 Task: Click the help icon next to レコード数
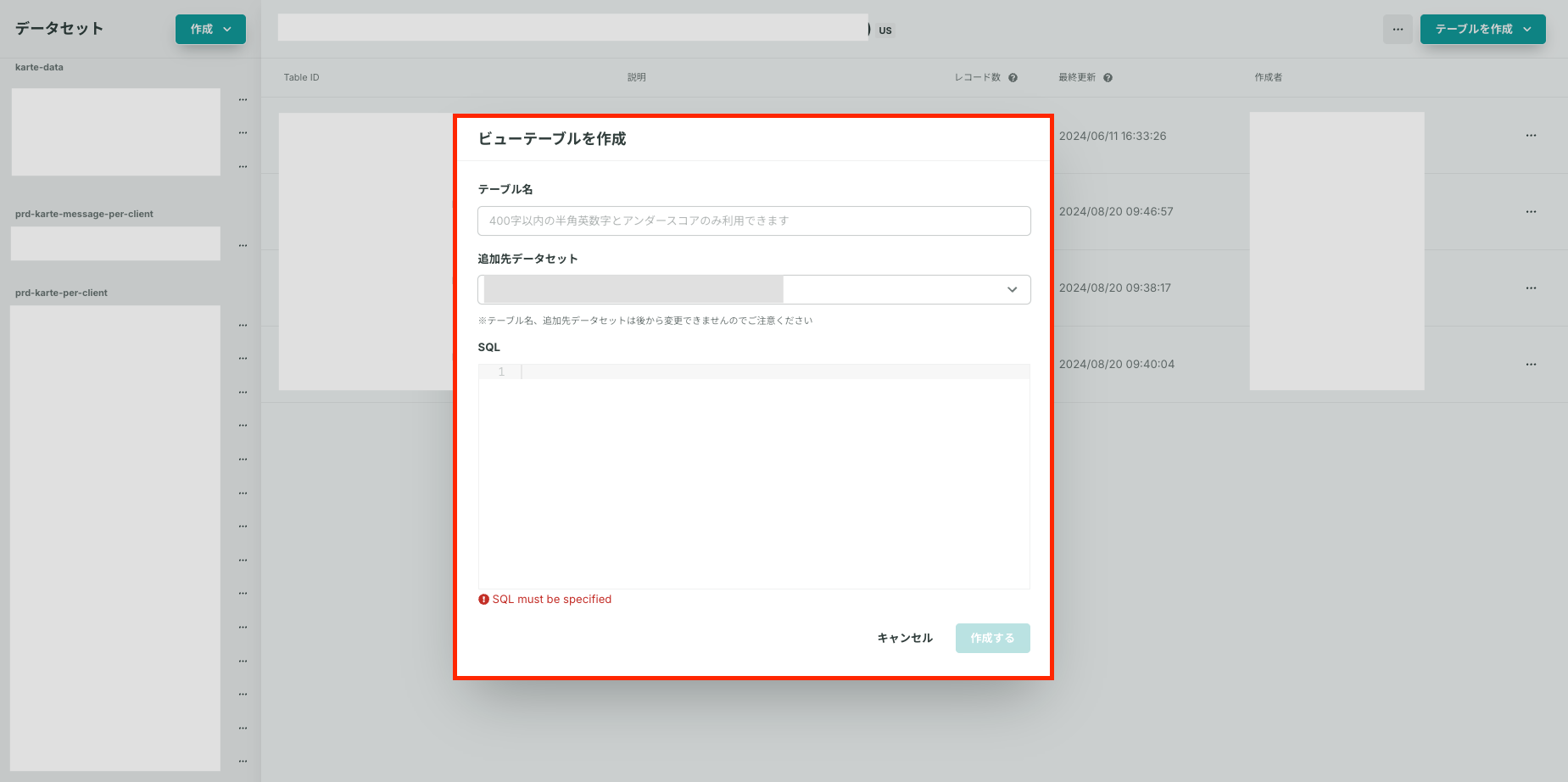pyautogui.click(x=1013, y=77)
